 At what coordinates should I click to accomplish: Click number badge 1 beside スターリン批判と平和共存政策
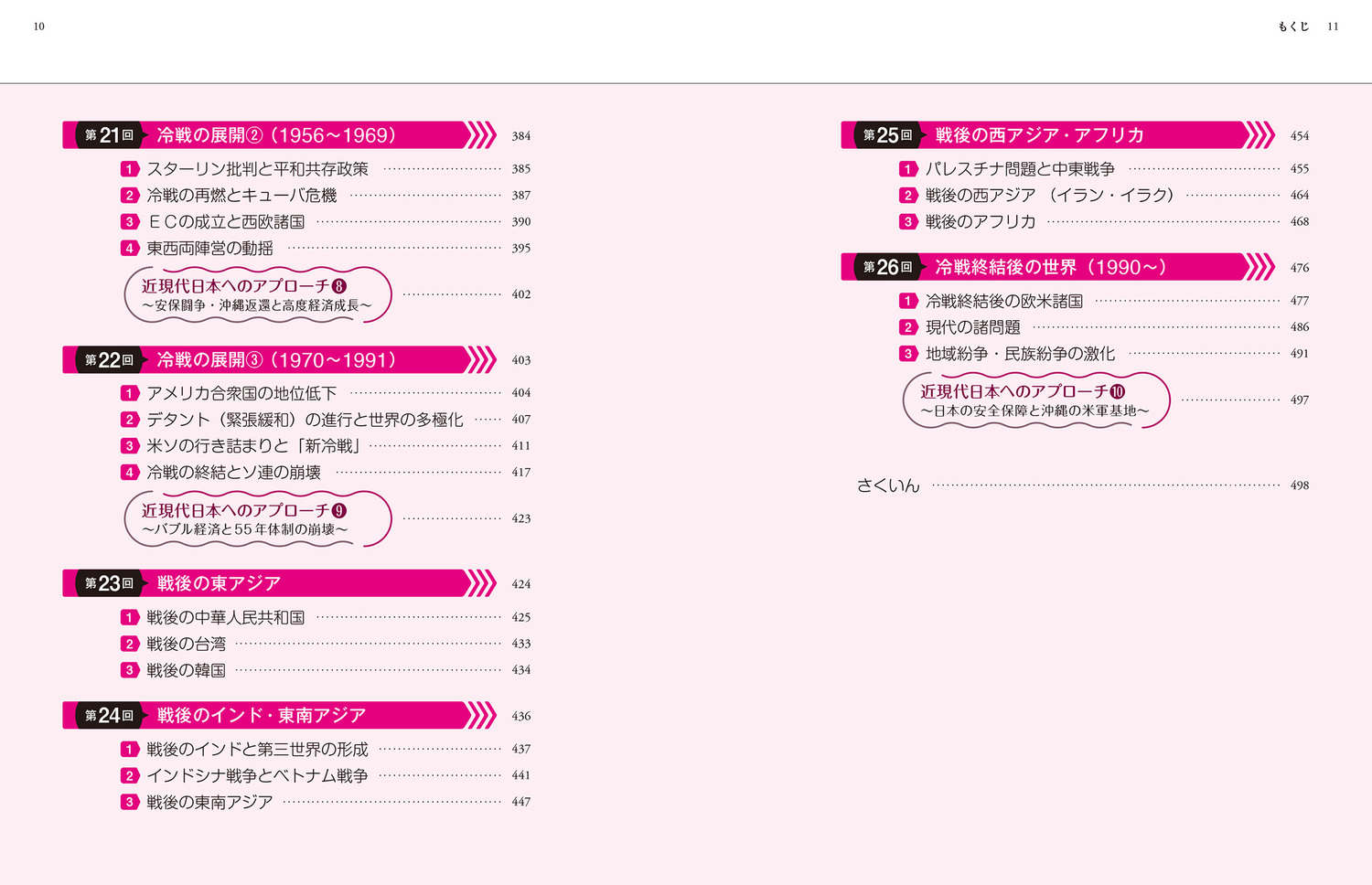tap(130, 169)
